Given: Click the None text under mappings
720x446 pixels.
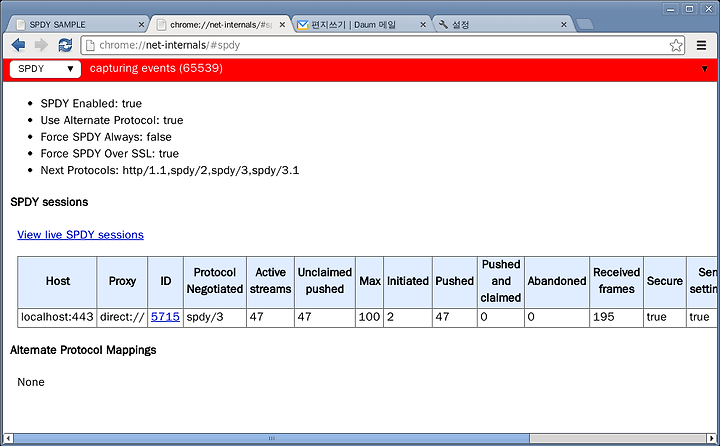Looking at the screenshot, I should click(31, 382).
